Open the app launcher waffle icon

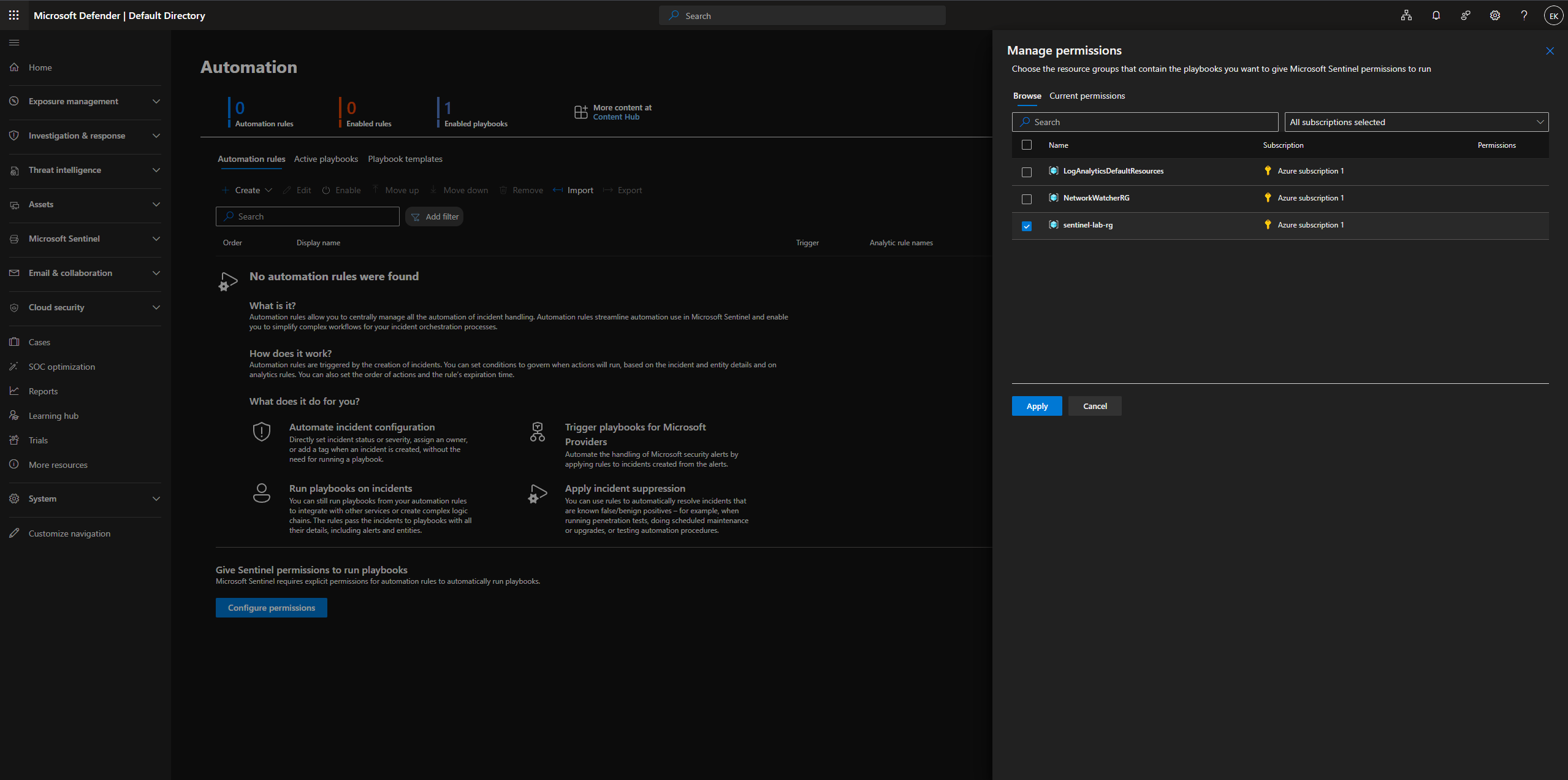(13, 15)
